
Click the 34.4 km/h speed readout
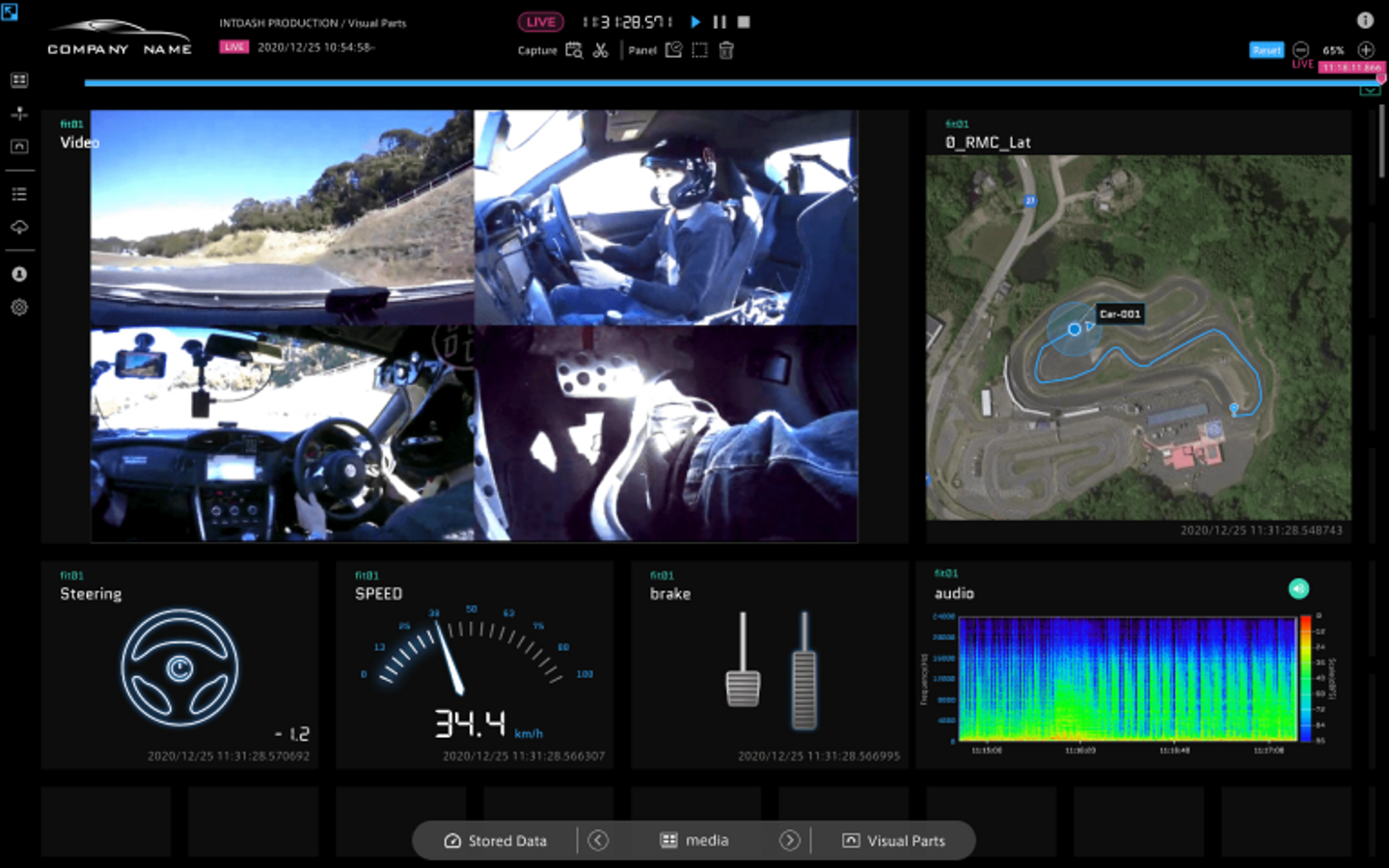(488, 724)
